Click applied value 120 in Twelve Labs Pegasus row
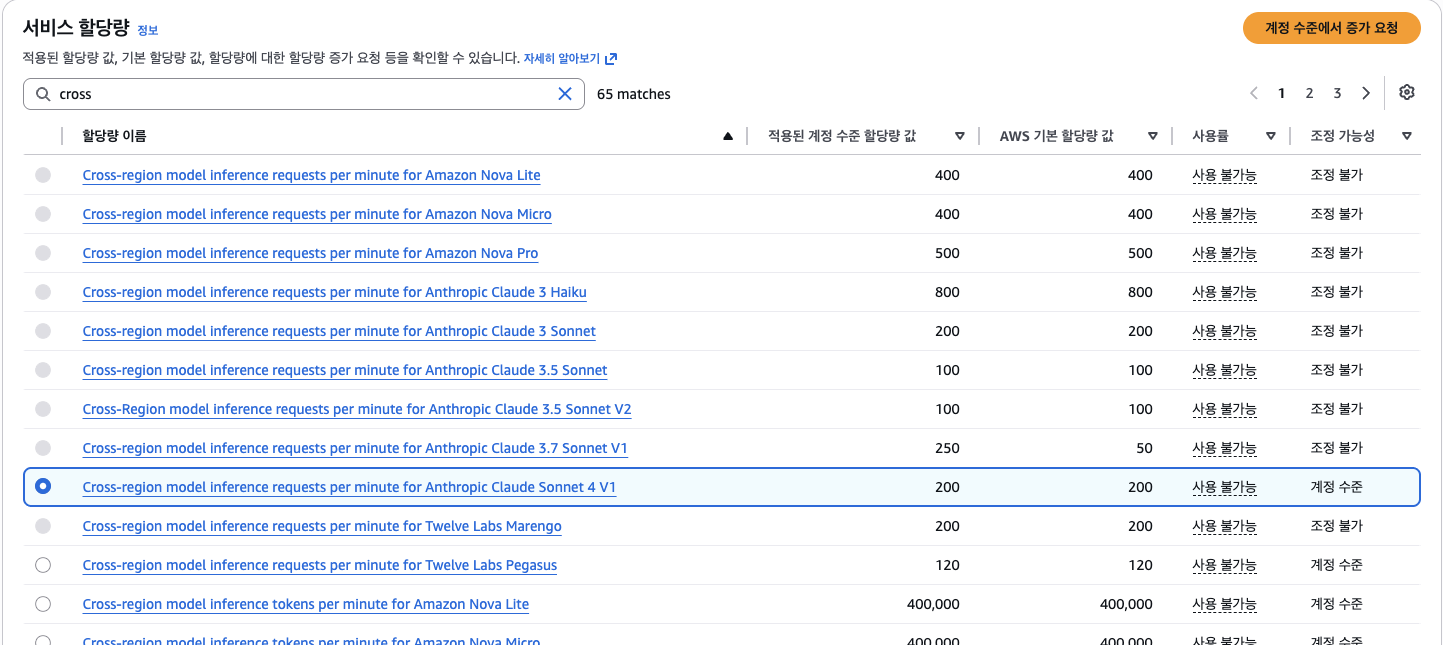The height and width of the screenshot is (645, 1443). coord(947,565)
